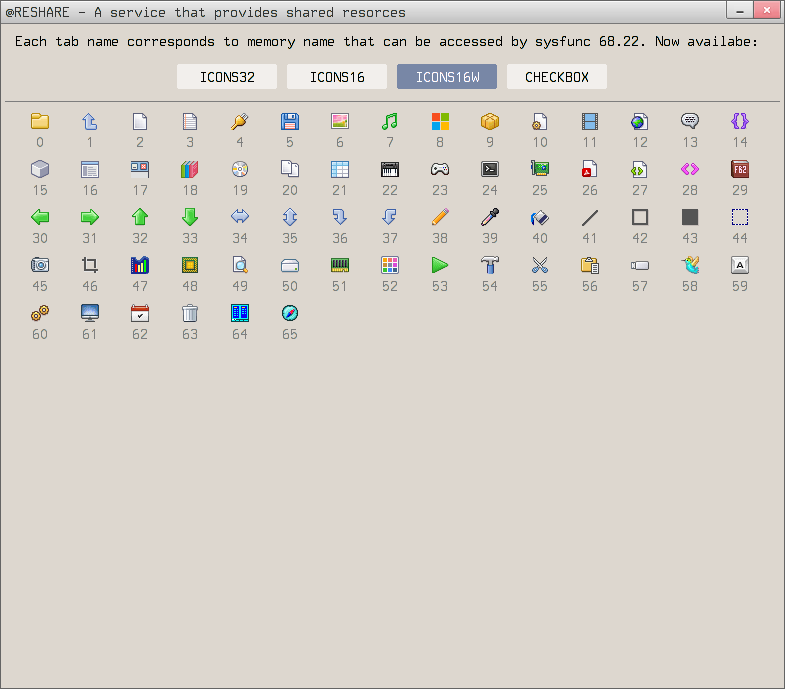
Task: Click the yellow folder icon 0
Action: (40, 121)
